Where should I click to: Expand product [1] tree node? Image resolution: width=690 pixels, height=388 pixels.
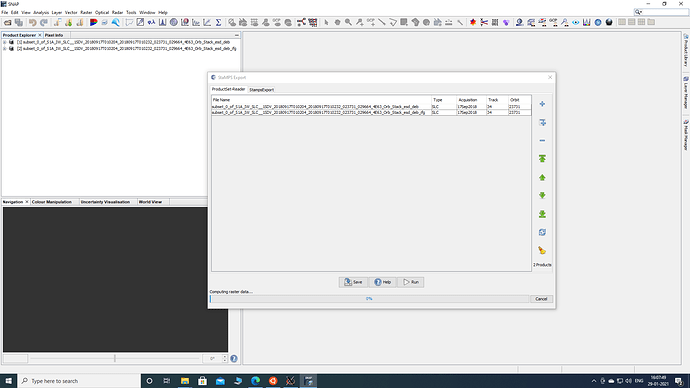pos(4,42)
